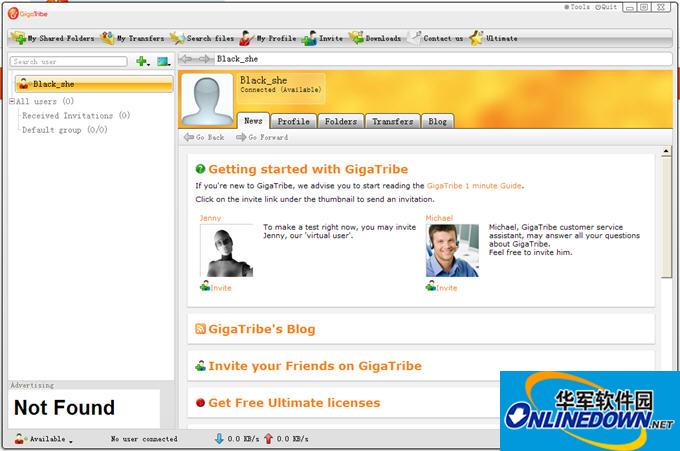Click inside the Search user field
Image resolution: width=680 pixels, height=451 pixels.
tap(68, 62)
